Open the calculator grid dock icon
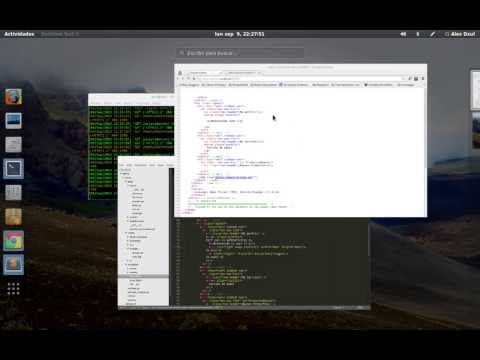This screenshot has height=360, width=480. pyautogui.click(x=13, y=193)
